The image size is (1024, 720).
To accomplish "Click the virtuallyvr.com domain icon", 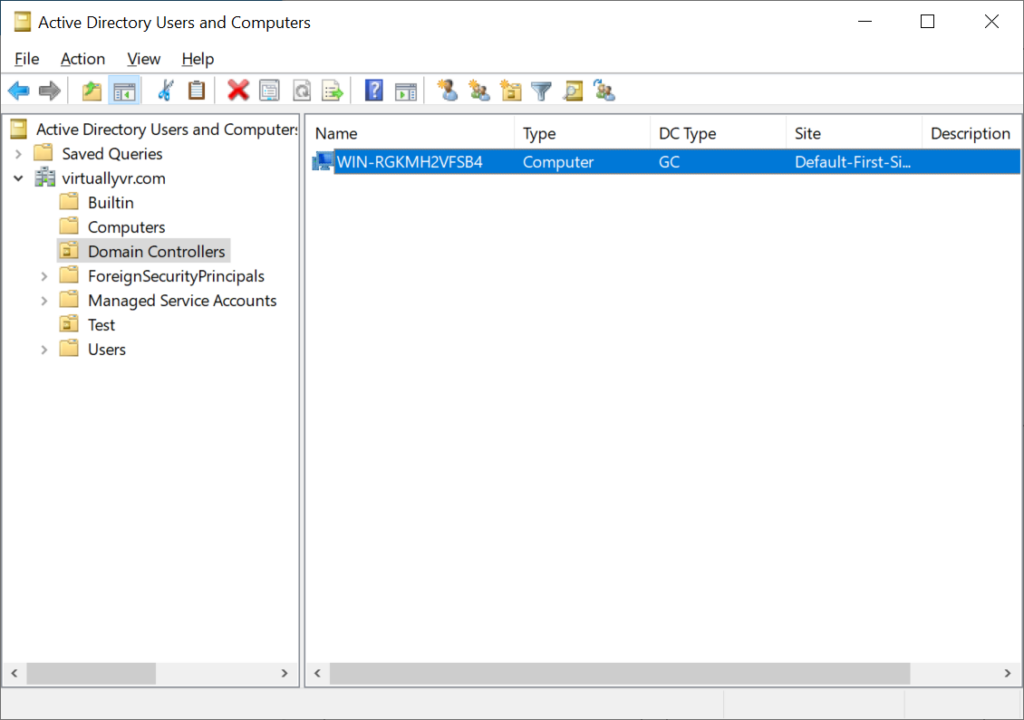I will [x=44, y=178].
